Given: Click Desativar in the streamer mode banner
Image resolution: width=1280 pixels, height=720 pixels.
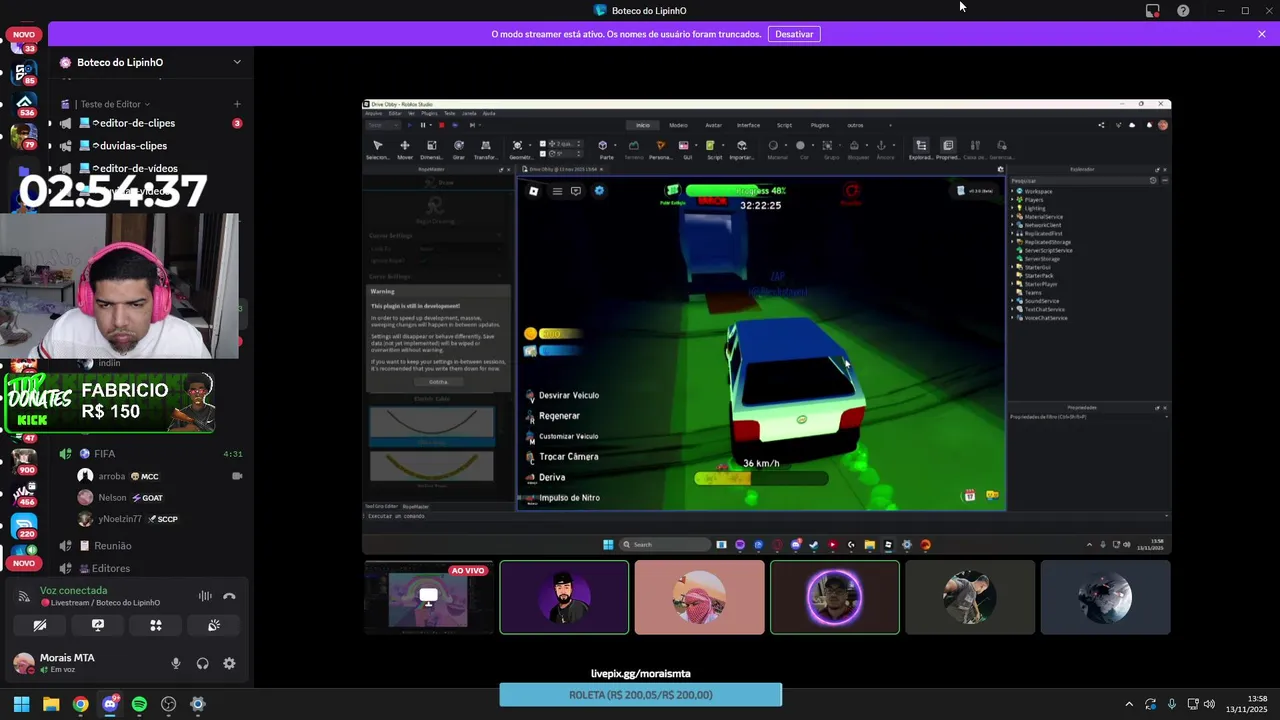Looking at the screenshot, I should [x=794, y=34].
